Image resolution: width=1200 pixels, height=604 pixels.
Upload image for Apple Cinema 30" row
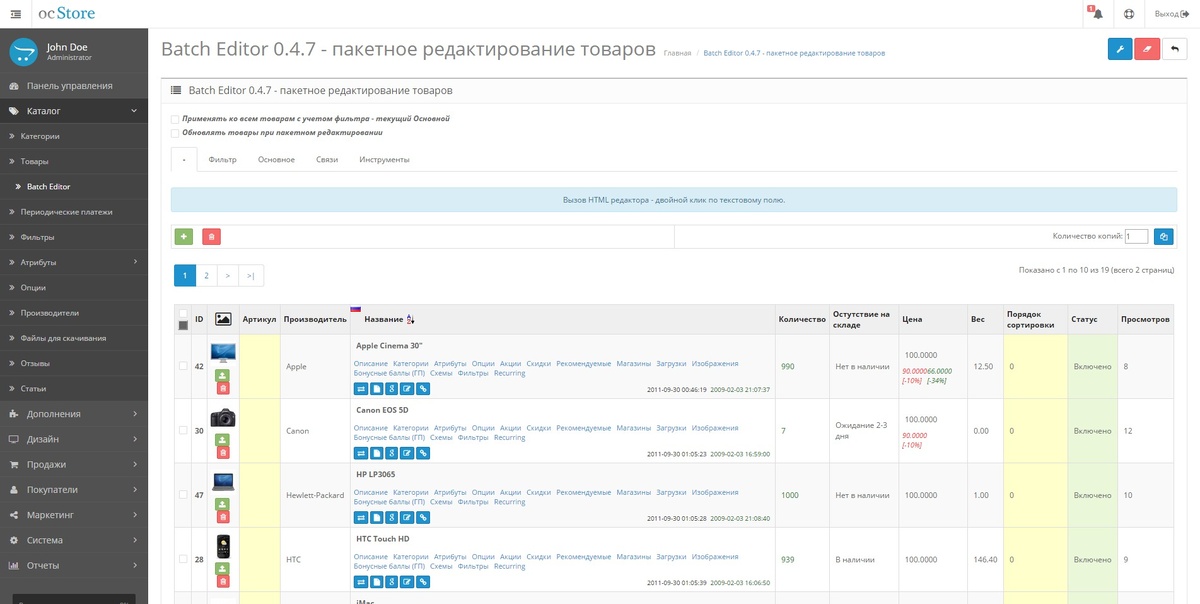point(222,375)
